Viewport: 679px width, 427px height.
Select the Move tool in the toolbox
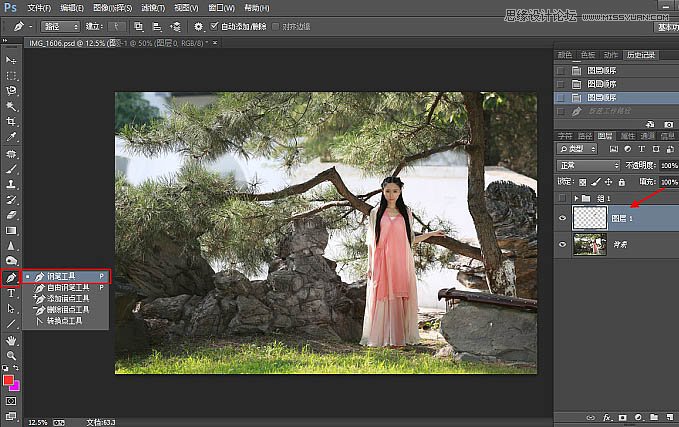point(11,60)
